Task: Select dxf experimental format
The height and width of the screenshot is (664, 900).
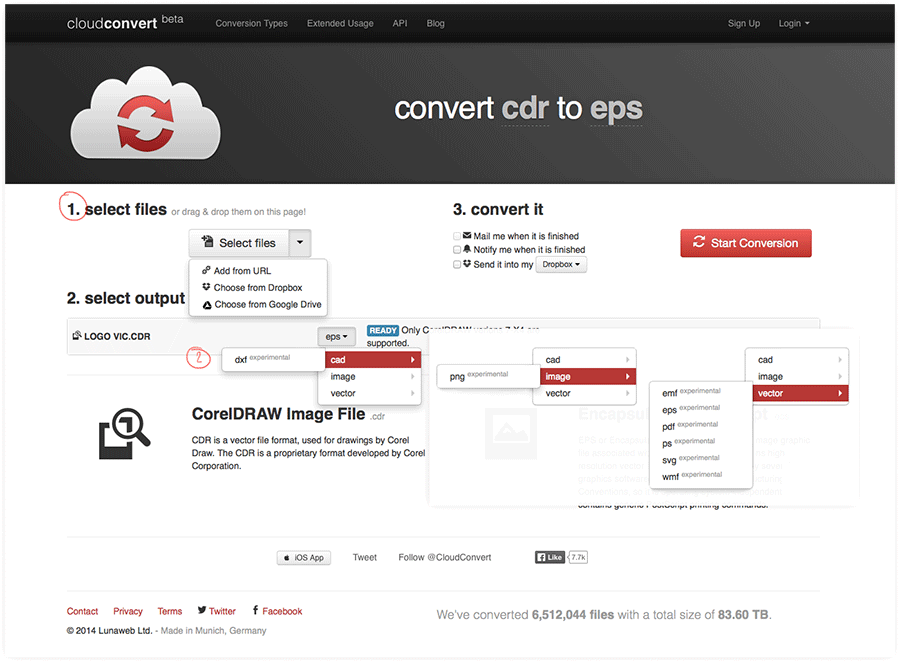Action: point(273,359)
